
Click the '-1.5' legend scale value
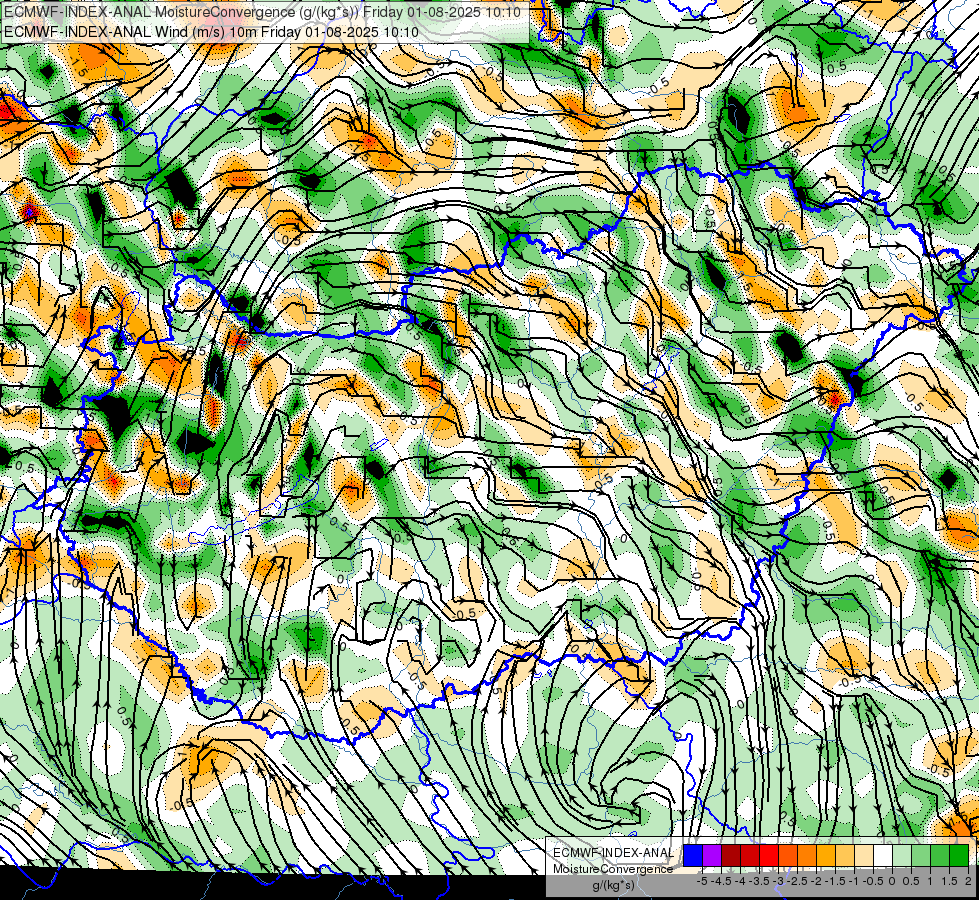pyautogui.click(x=835, y=881)
